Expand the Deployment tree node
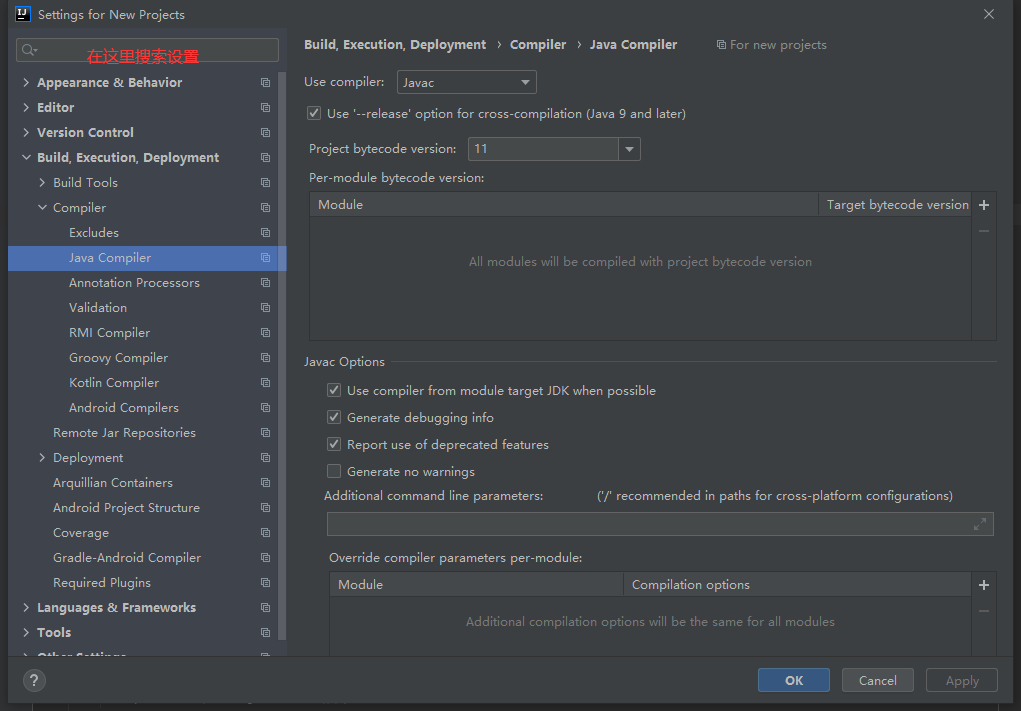Viewport: 1021px width, 711px height. click(42, 458)
